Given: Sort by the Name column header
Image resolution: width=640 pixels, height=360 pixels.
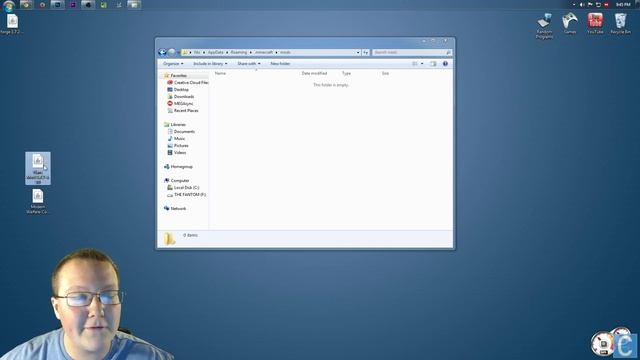Looking at the screenshot, I should click(x=220, y=73).
